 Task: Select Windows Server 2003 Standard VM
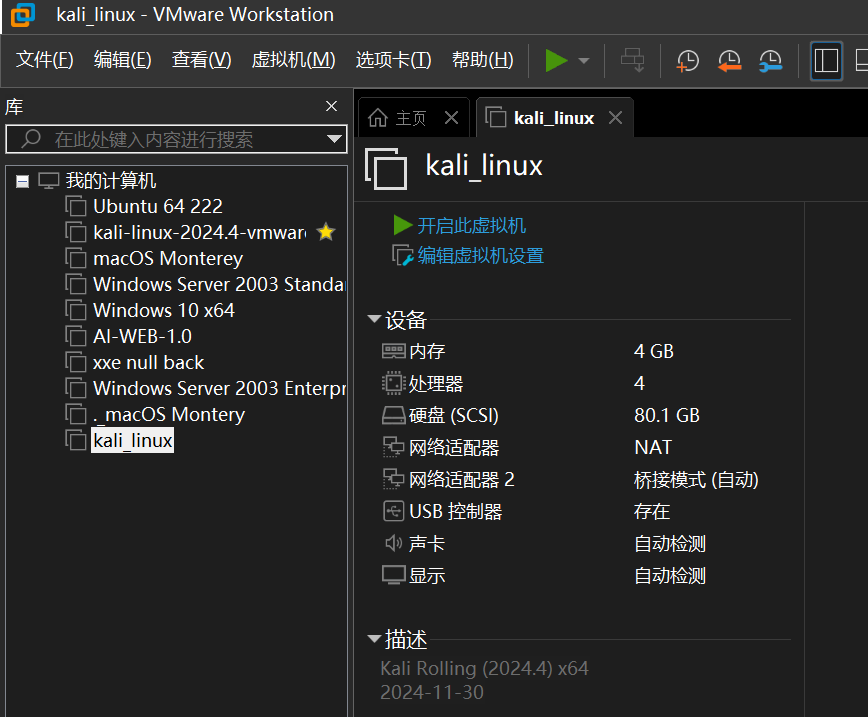pos(219,285)
